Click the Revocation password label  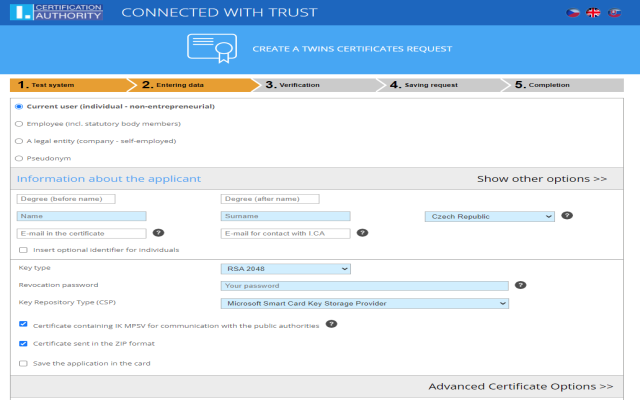pyautogui.click(x=58, y=285)
